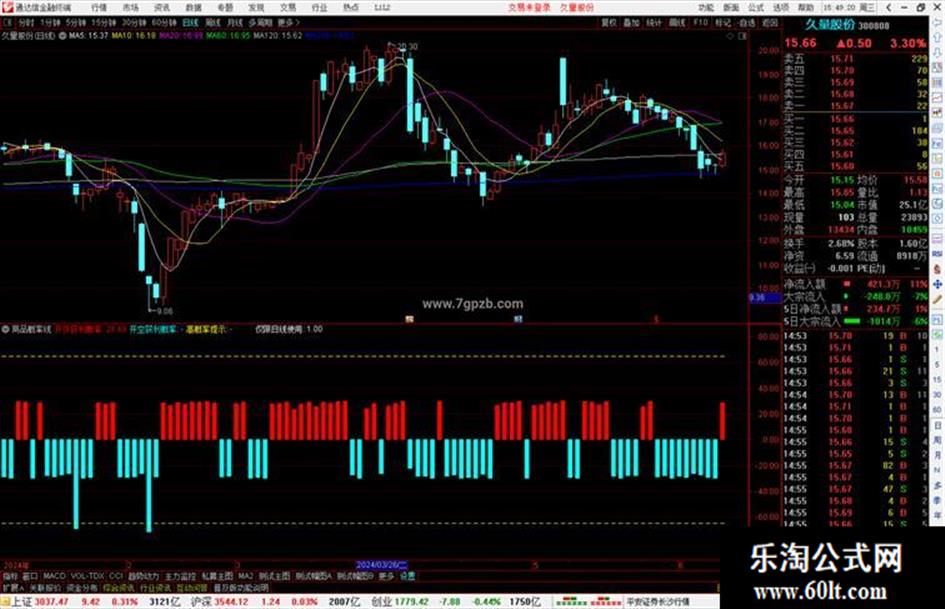Click the 沪深 index value 3544.12
The image size is (945, 609).
click(231, 602)
